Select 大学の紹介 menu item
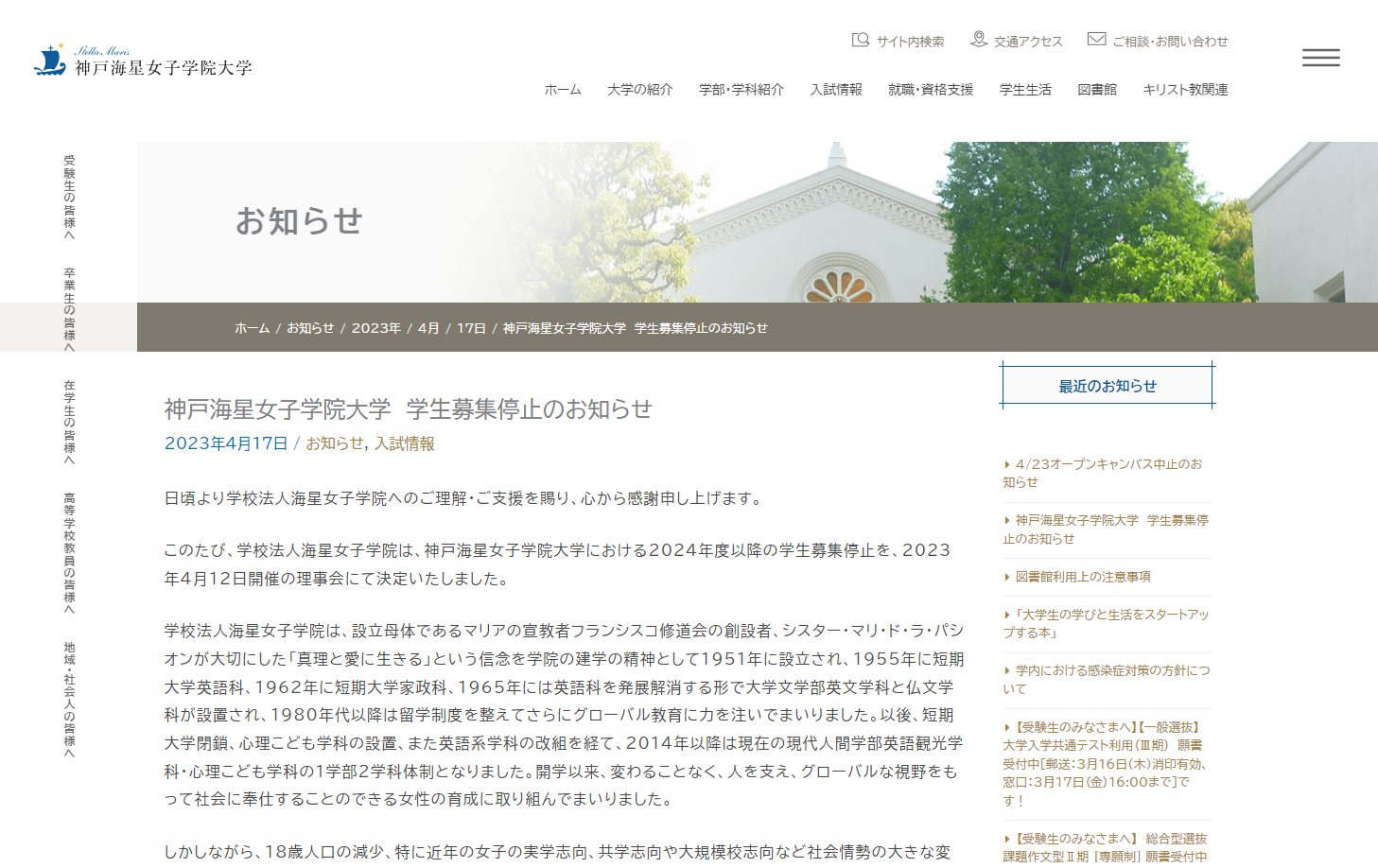 (640, 90)
